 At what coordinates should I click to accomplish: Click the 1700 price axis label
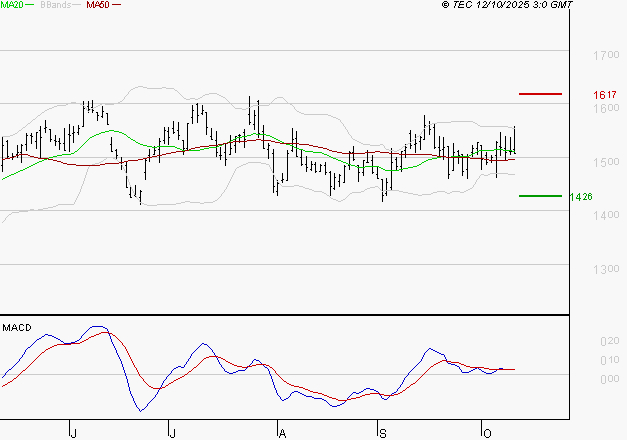[606, 55]
